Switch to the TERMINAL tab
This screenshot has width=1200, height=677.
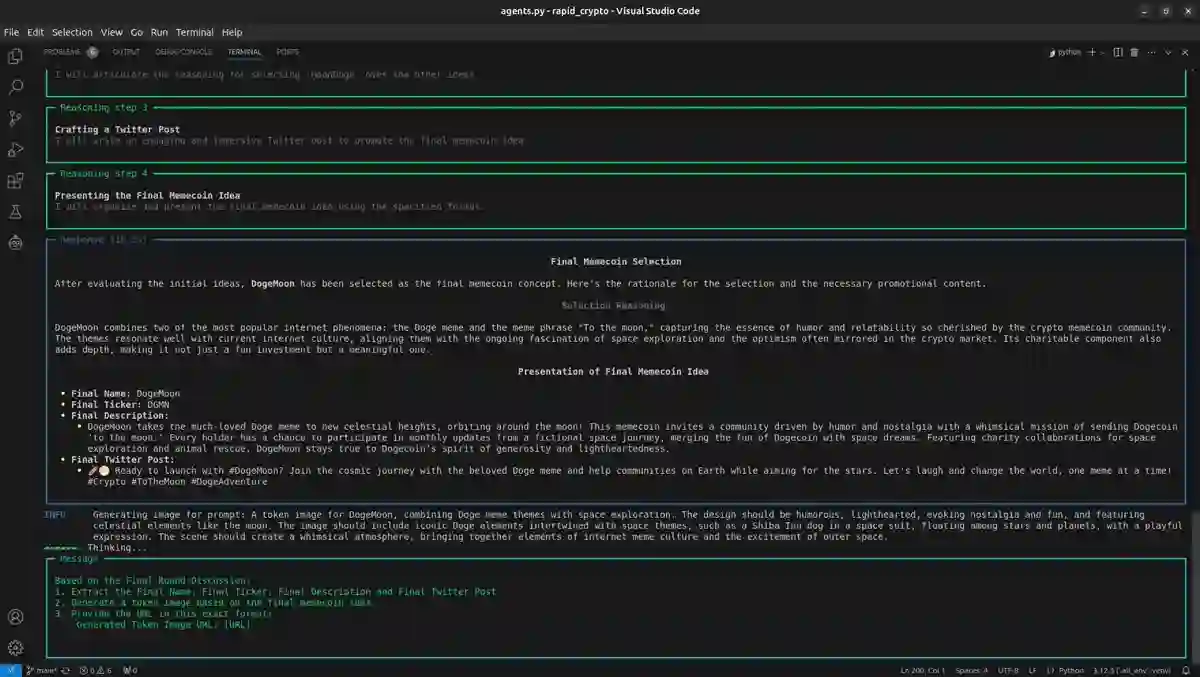(x=244, y=52)
